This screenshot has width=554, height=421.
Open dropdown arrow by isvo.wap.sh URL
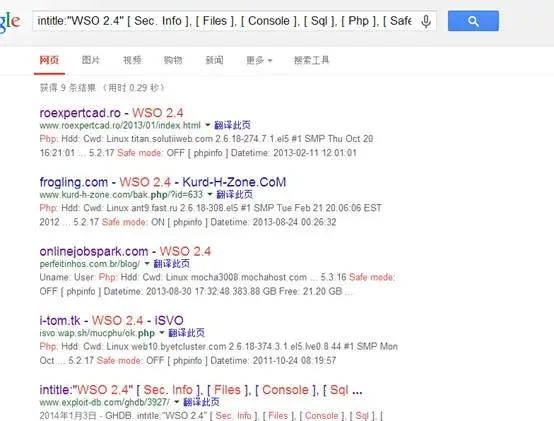point(161,333)
